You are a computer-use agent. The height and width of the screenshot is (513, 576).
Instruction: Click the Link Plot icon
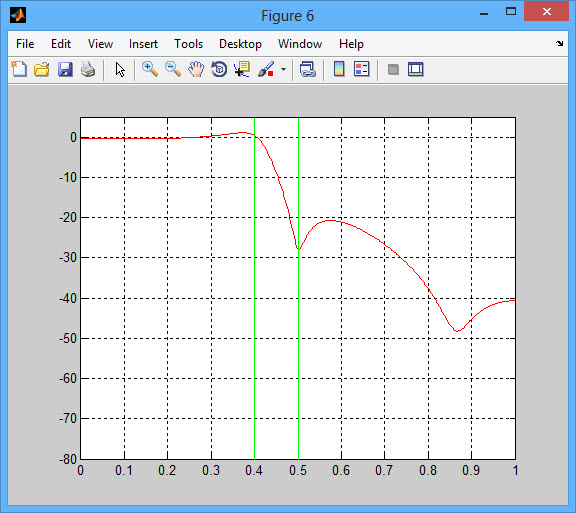[x=307, y=69]
